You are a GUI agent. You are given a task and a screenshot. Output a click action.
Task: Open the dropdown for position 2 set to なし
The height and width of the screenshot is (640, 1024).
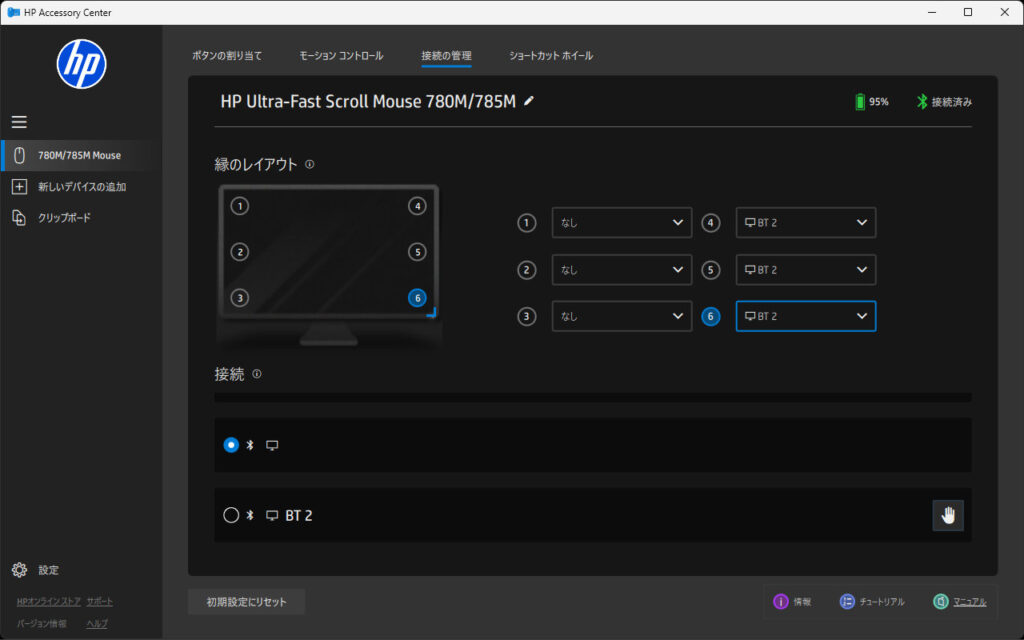click(622, 270)
